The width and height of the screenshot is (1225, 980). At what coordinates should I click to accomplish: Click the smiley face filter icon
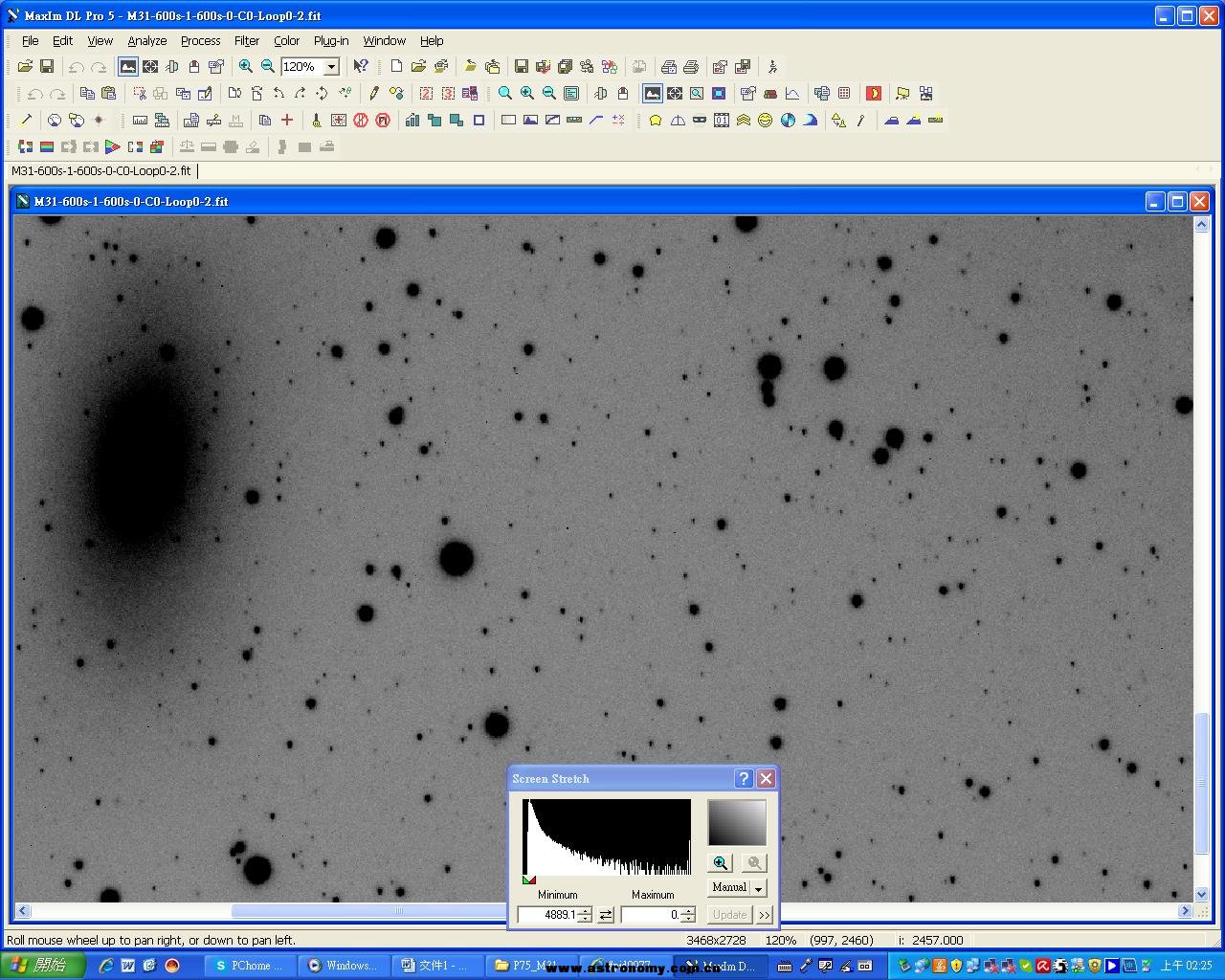coord(765,120)
